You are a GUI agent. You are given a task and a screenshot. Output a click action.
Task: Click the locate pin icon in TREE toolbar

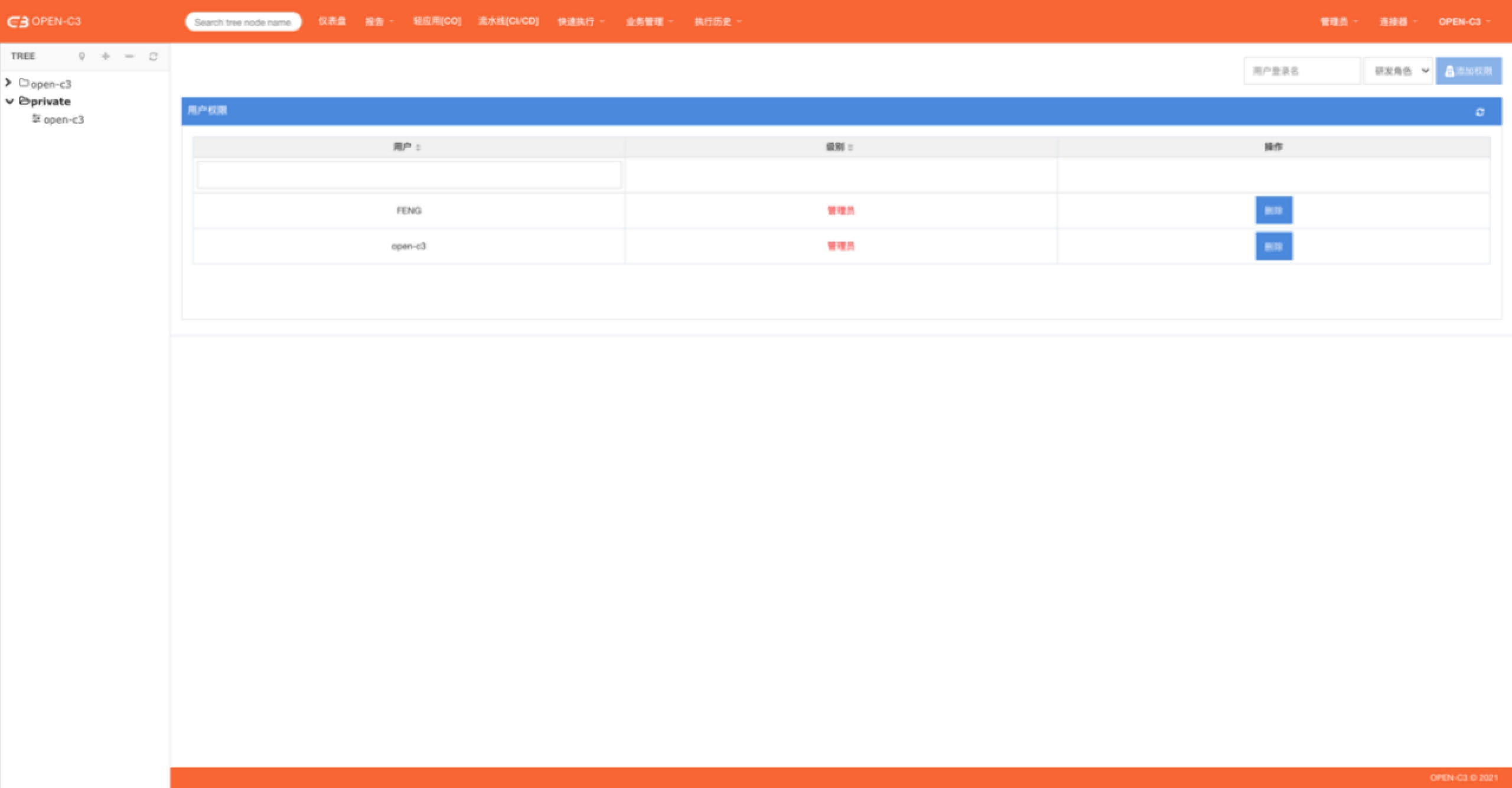click(x=82, y=56)
